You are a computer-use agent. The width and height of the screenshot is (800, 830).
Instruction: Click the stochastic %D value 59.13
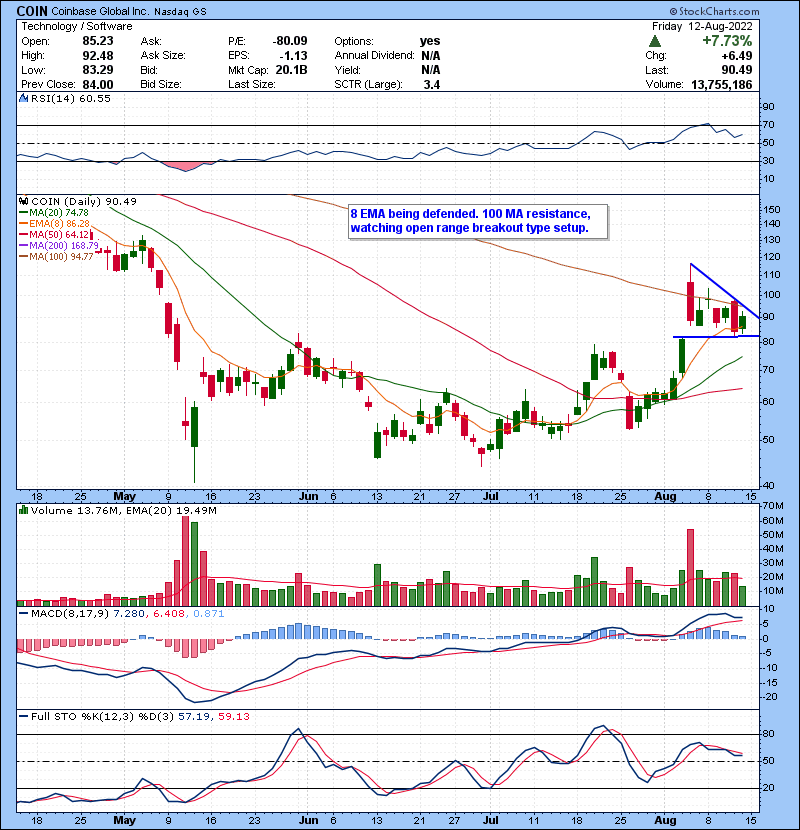233,716
